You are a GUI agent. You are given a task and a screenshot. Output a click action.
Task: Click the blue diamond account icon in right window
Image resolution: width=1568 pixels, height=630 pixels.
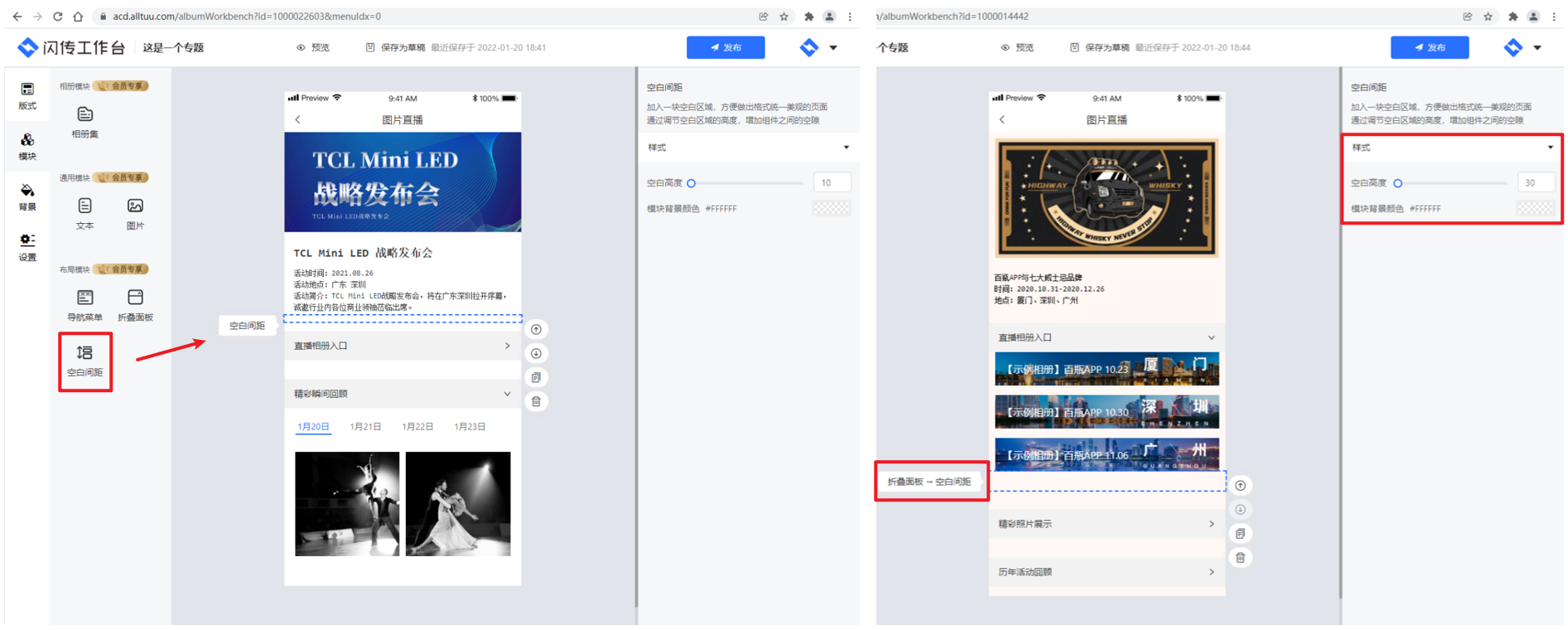1513,47
